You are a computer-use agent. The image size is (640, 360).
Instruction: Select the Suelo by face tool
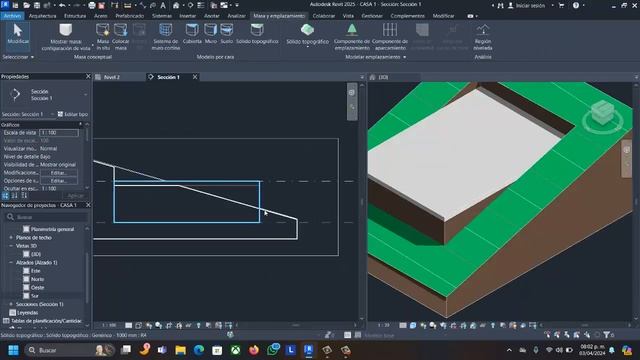click(227, 33)
